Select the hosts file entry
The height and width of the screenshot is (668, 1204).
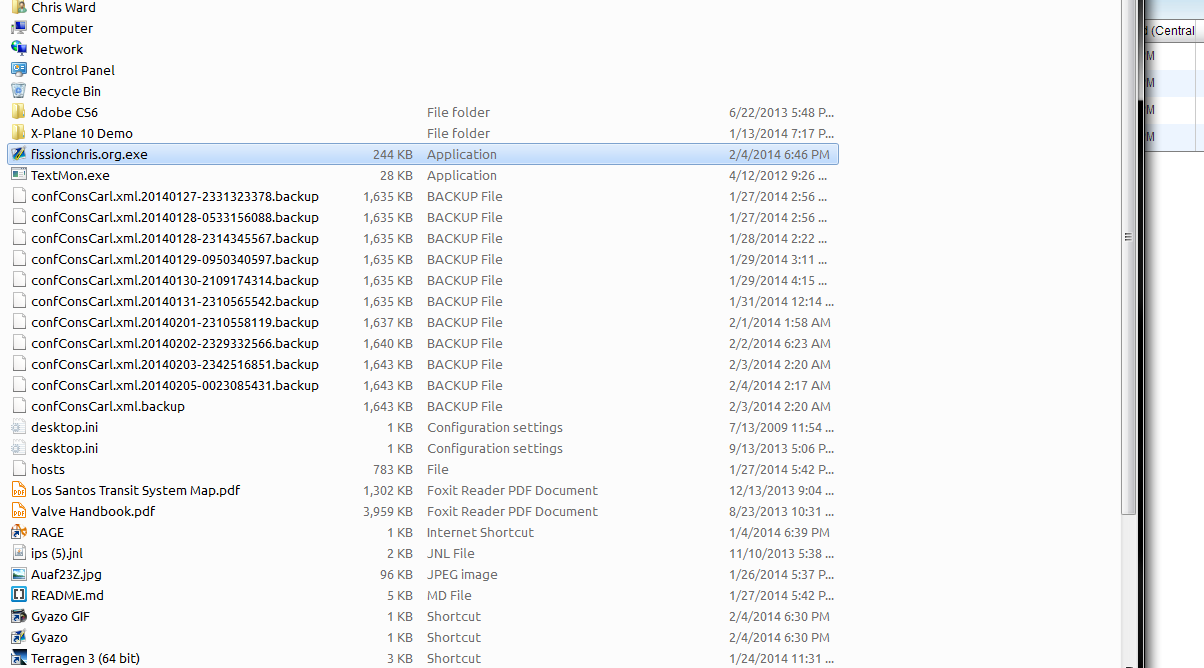click(48, 469)
